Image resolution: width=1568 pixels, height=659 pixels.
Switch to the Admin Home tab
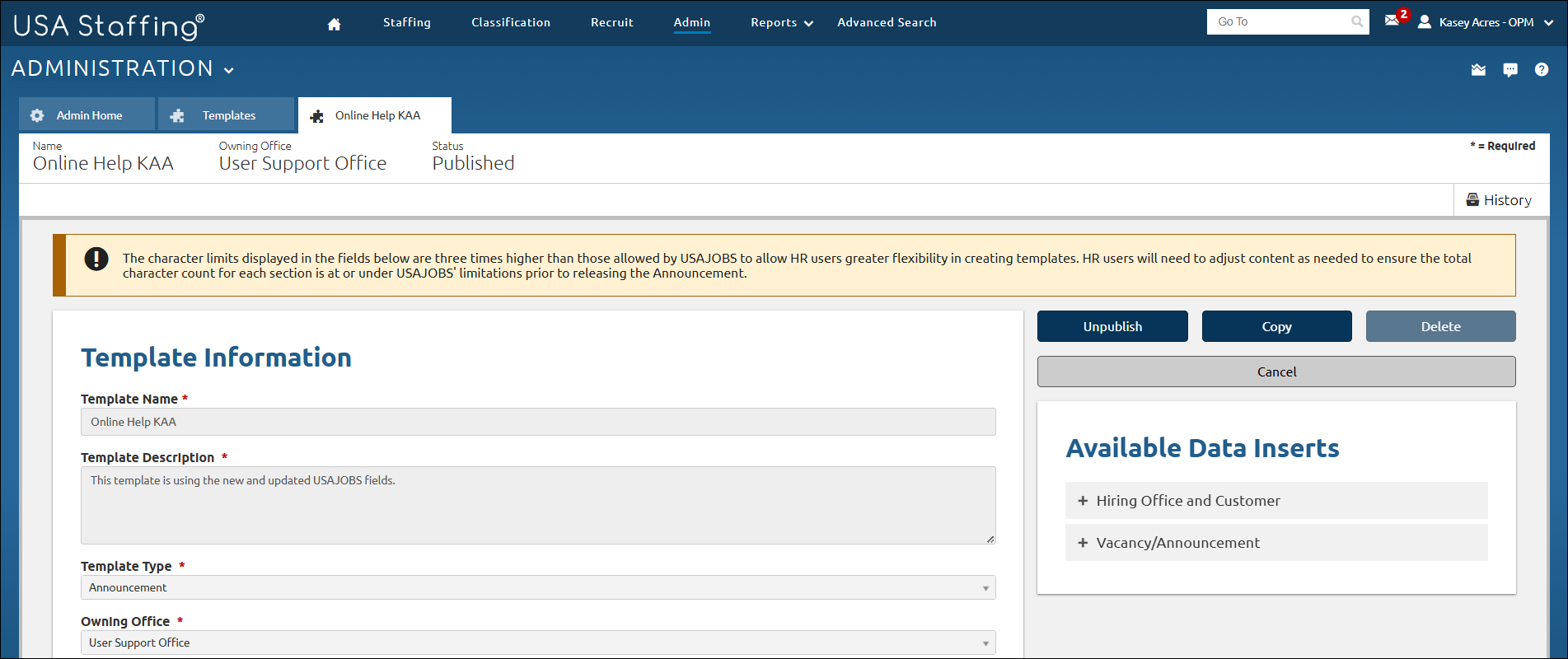[x=87, y=115]
